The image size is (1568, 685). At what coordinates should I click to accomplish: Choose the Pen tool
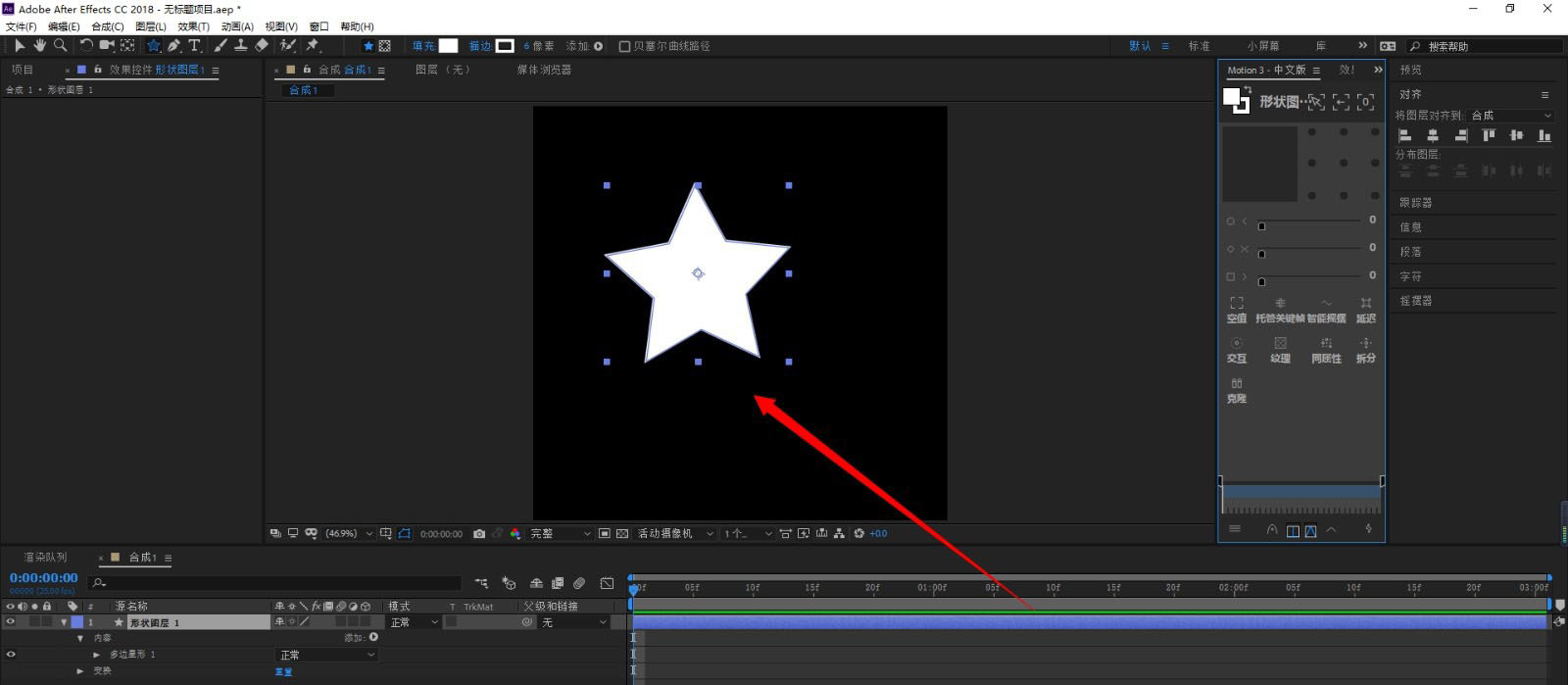173,45
